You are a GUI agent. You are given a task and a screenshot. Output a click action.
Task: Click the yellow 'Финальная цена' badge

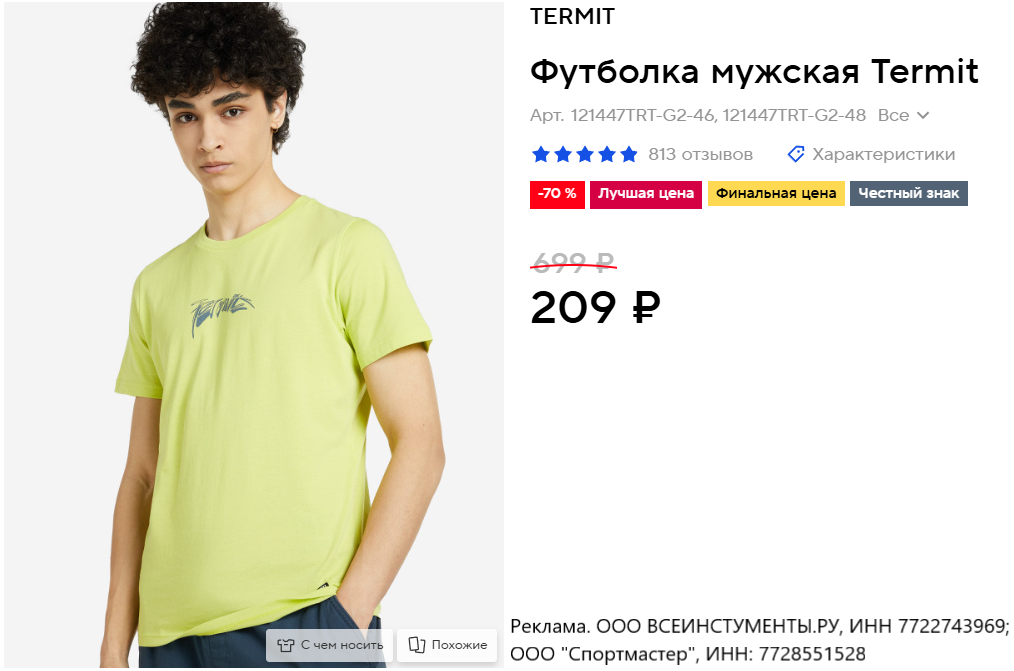[x=776, y=194]
